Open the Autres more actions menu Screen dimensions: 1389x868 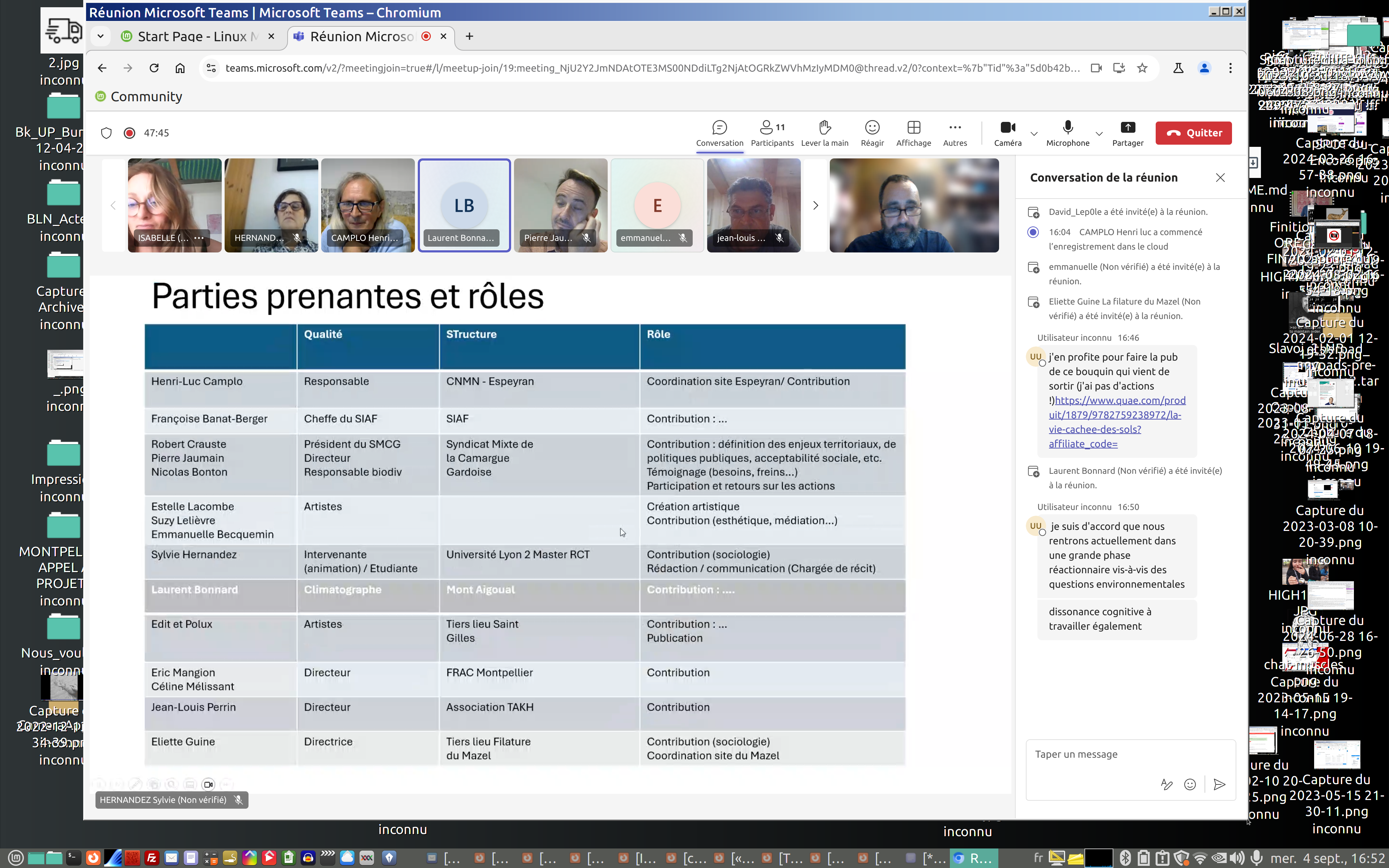(955, 133)
